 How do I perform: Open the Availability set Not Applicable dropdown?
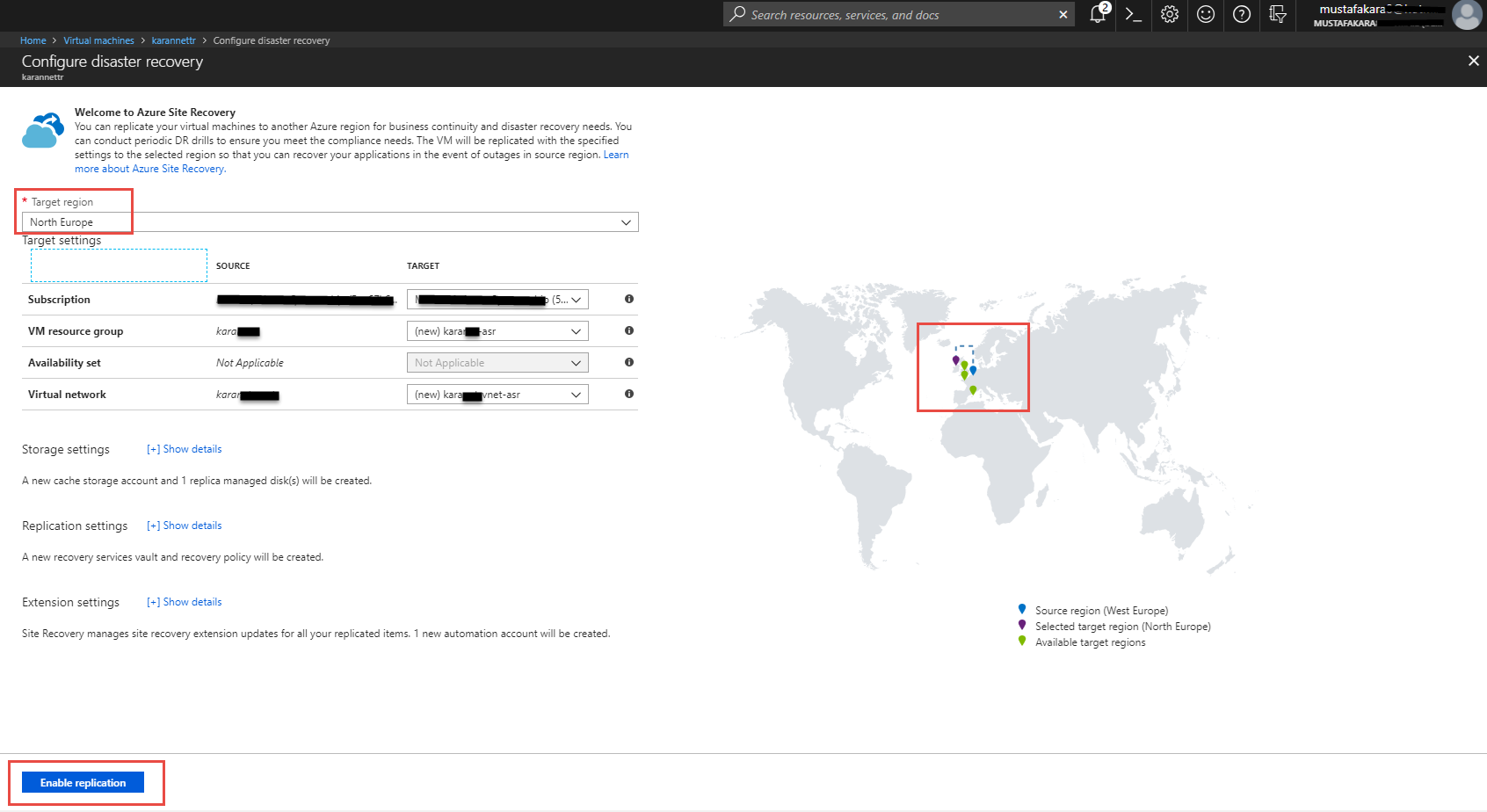(497, 363)
